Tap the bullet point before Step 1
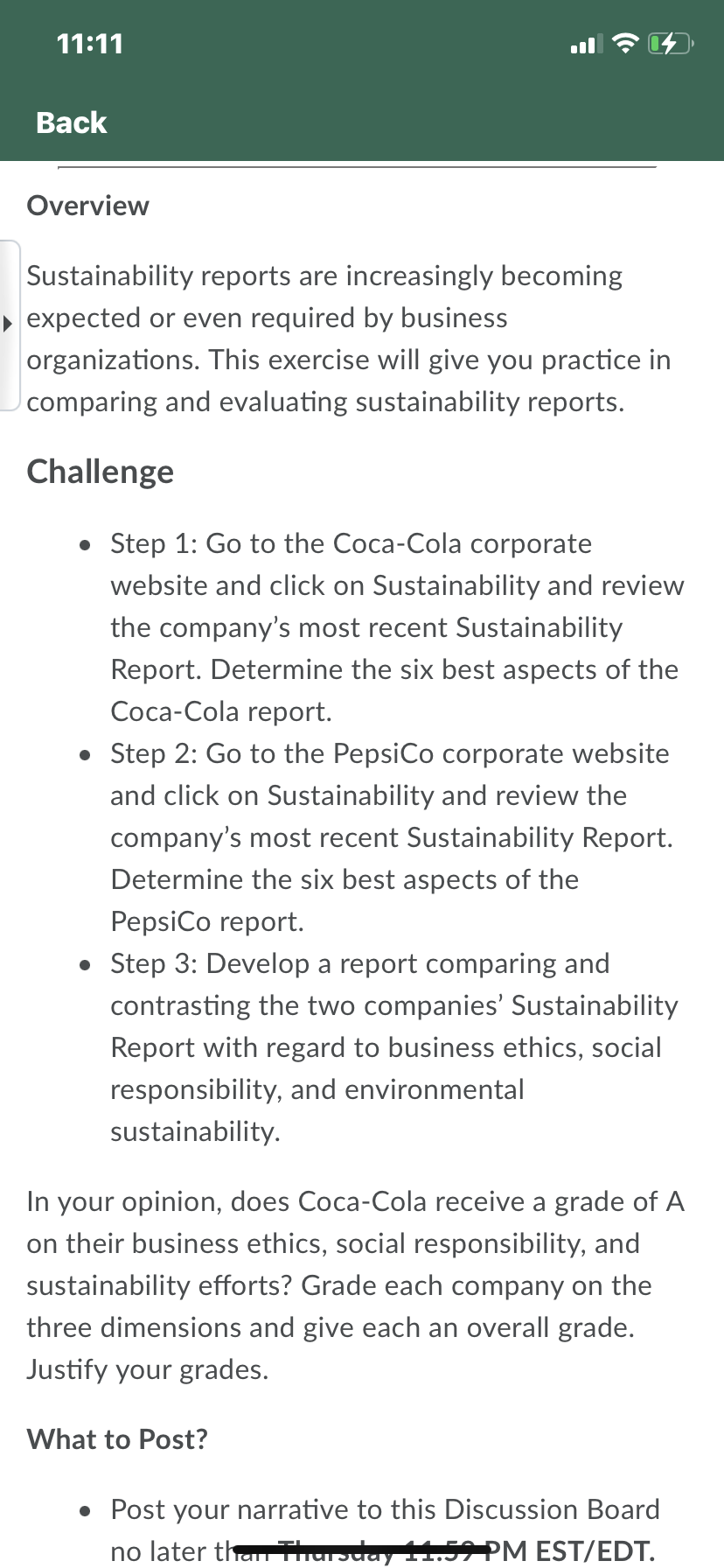Viewport: 724px width, 1568px height. click(85, 545)
